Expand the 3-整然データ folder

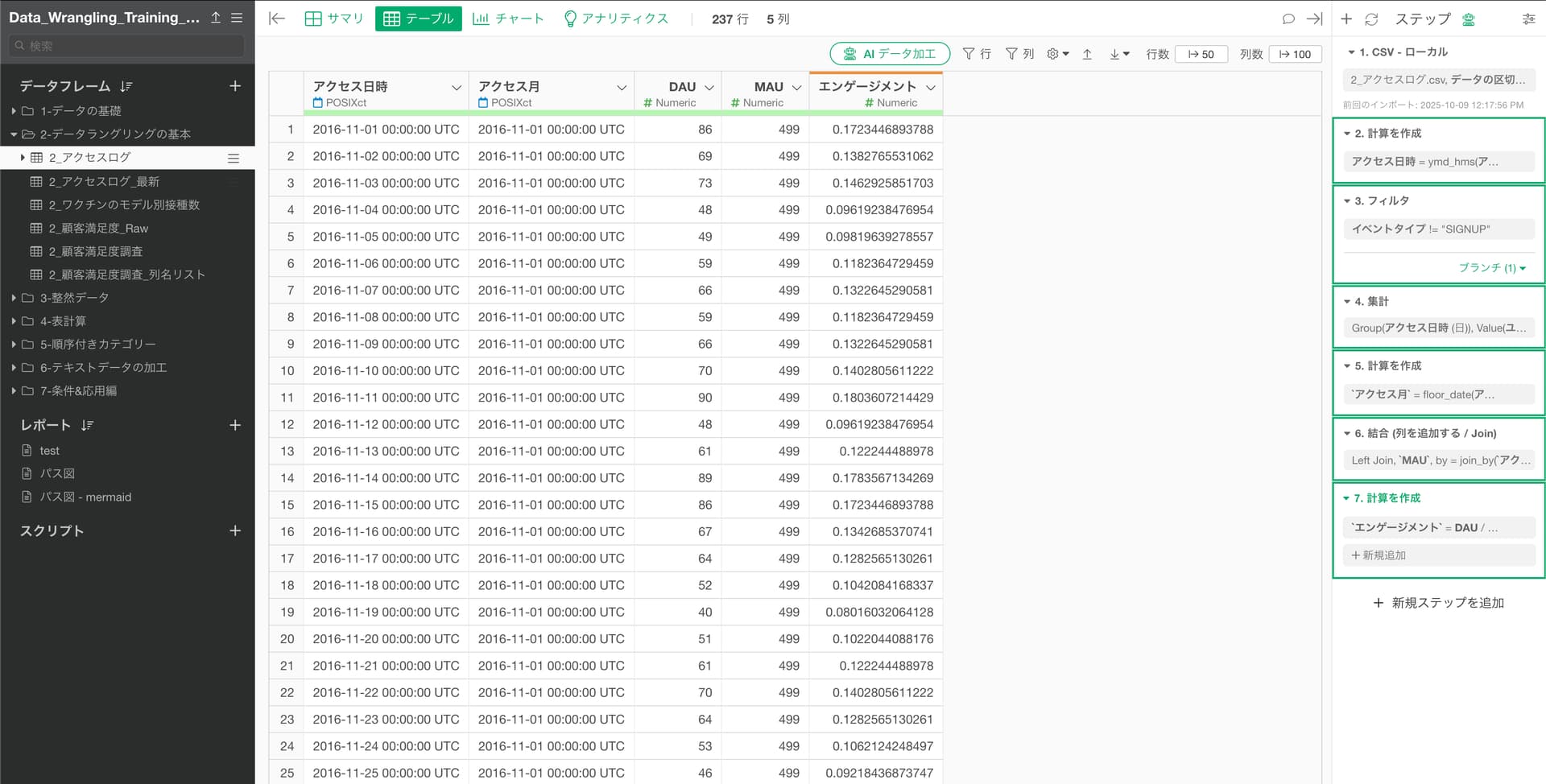coord(14,298)
